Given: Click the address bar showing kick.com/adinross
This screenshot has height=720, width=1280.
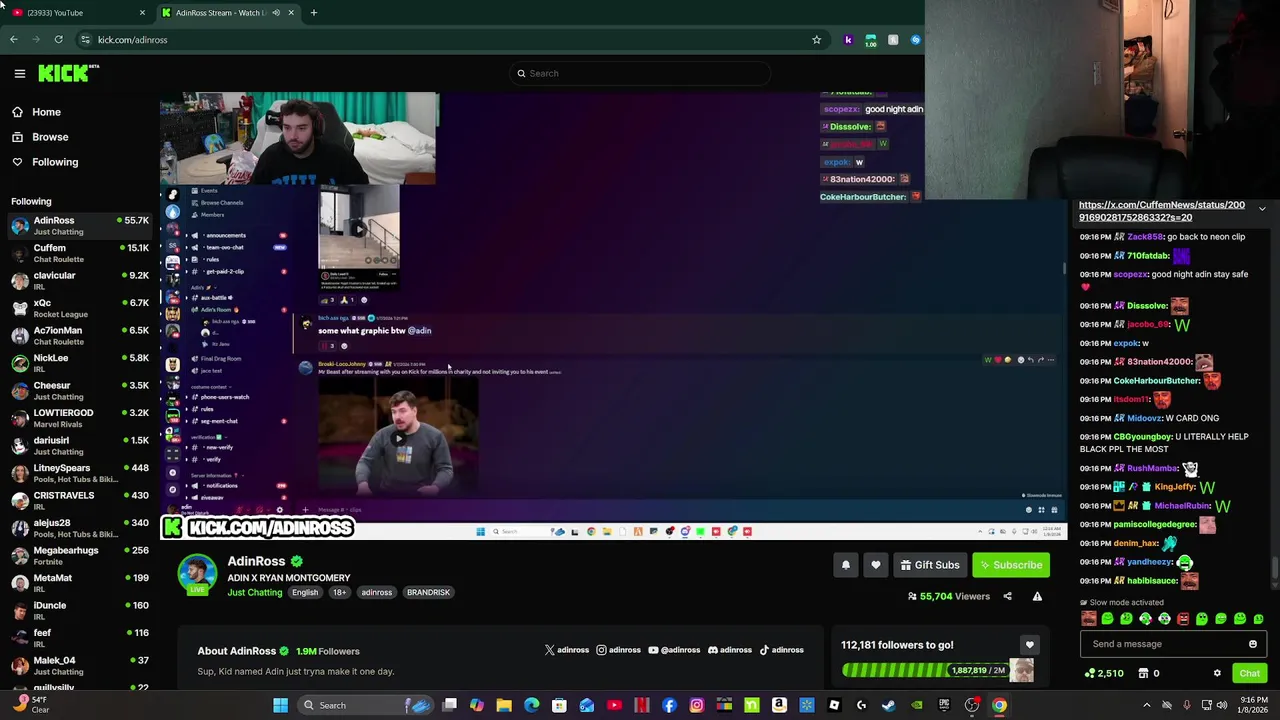Looking at the screenshot, I should (x=450, y=40).
